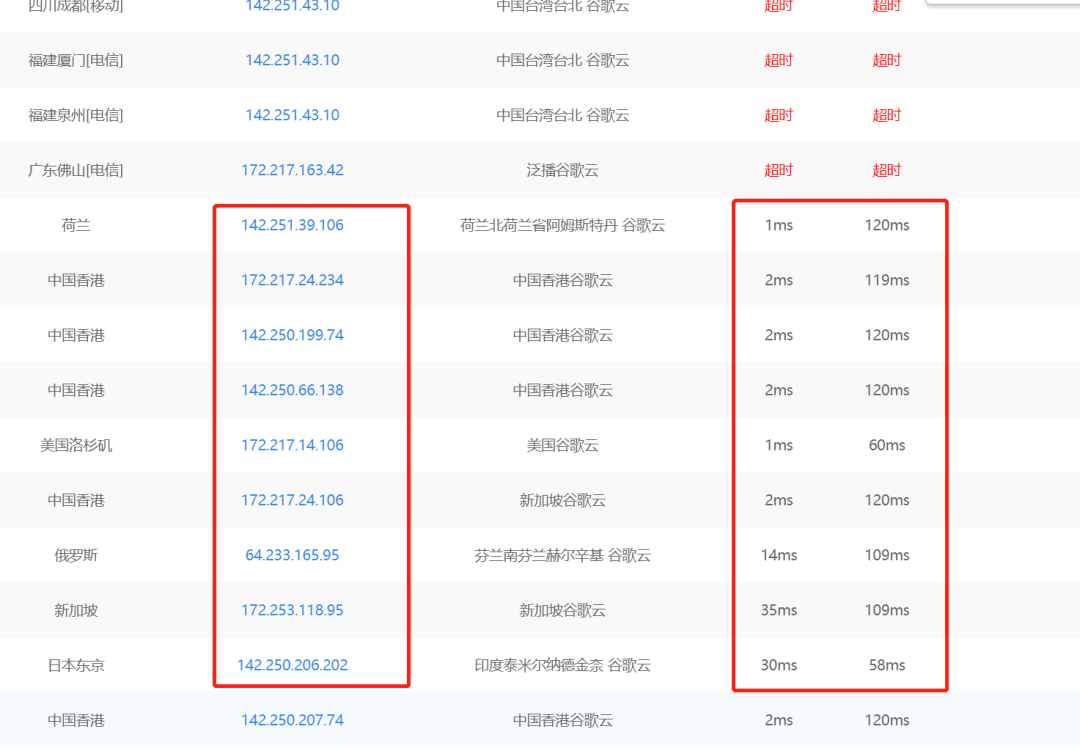Screen dimensions: 1080x751
Task: Open the 64.233.165.95 IP link
Action: [292, 555]
